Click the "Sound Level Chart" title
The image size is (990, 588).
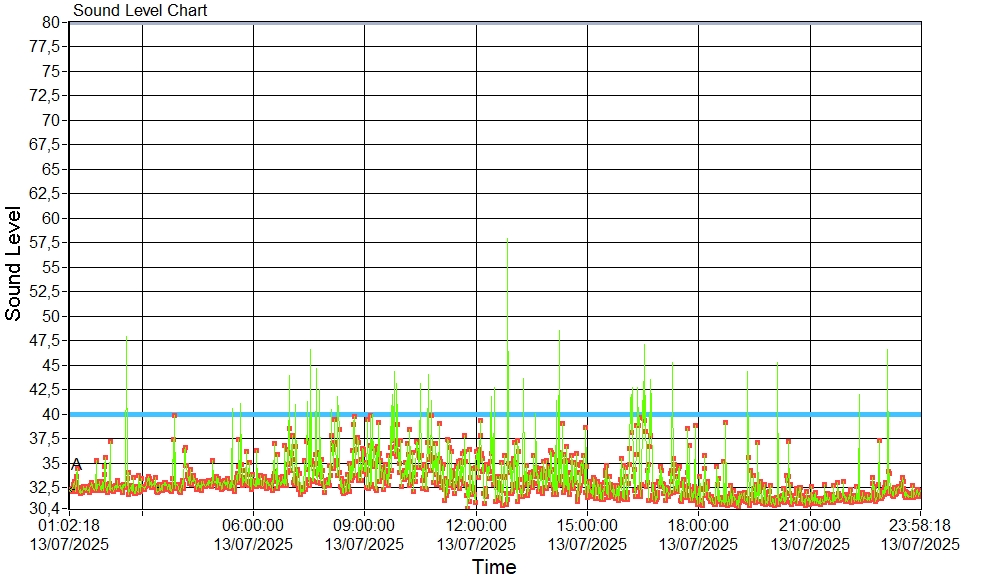click(140, 11)
